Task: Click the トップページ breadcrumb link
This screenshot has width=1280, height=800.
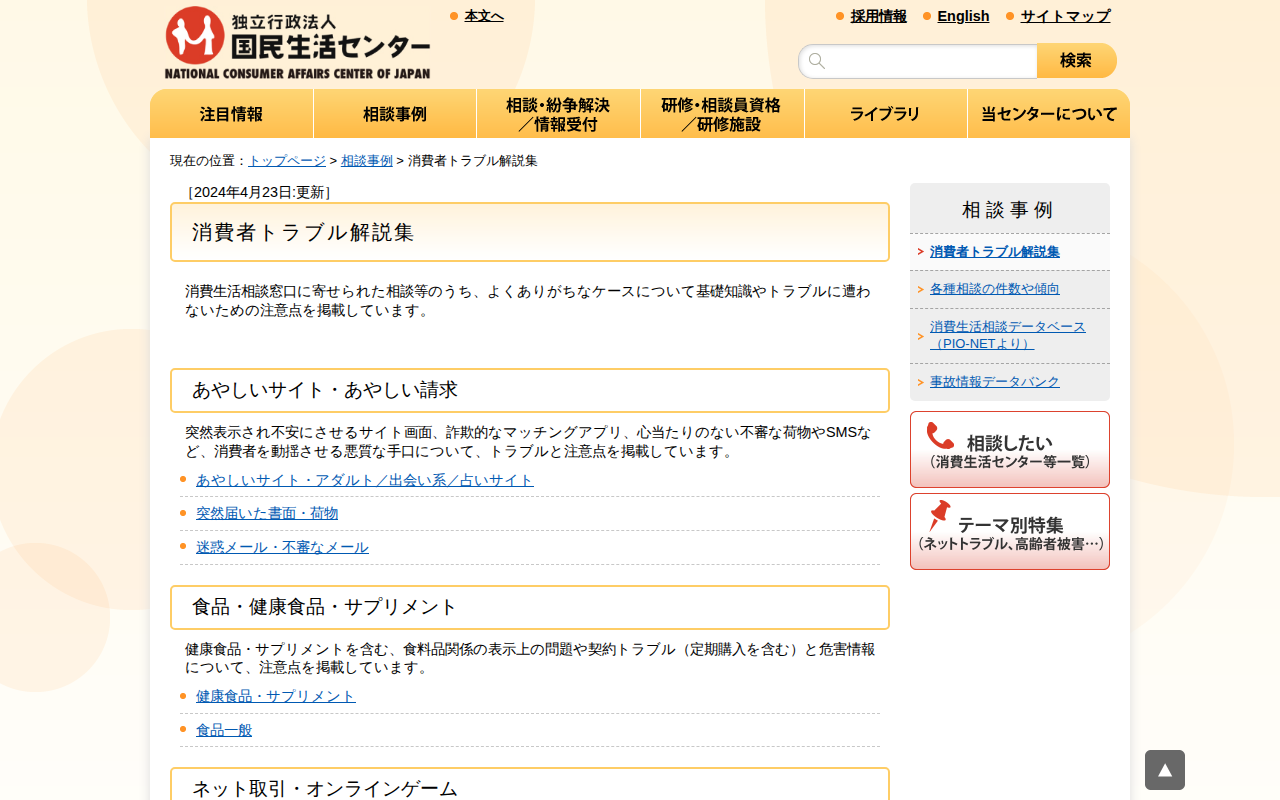Action: tap(287, 160)
